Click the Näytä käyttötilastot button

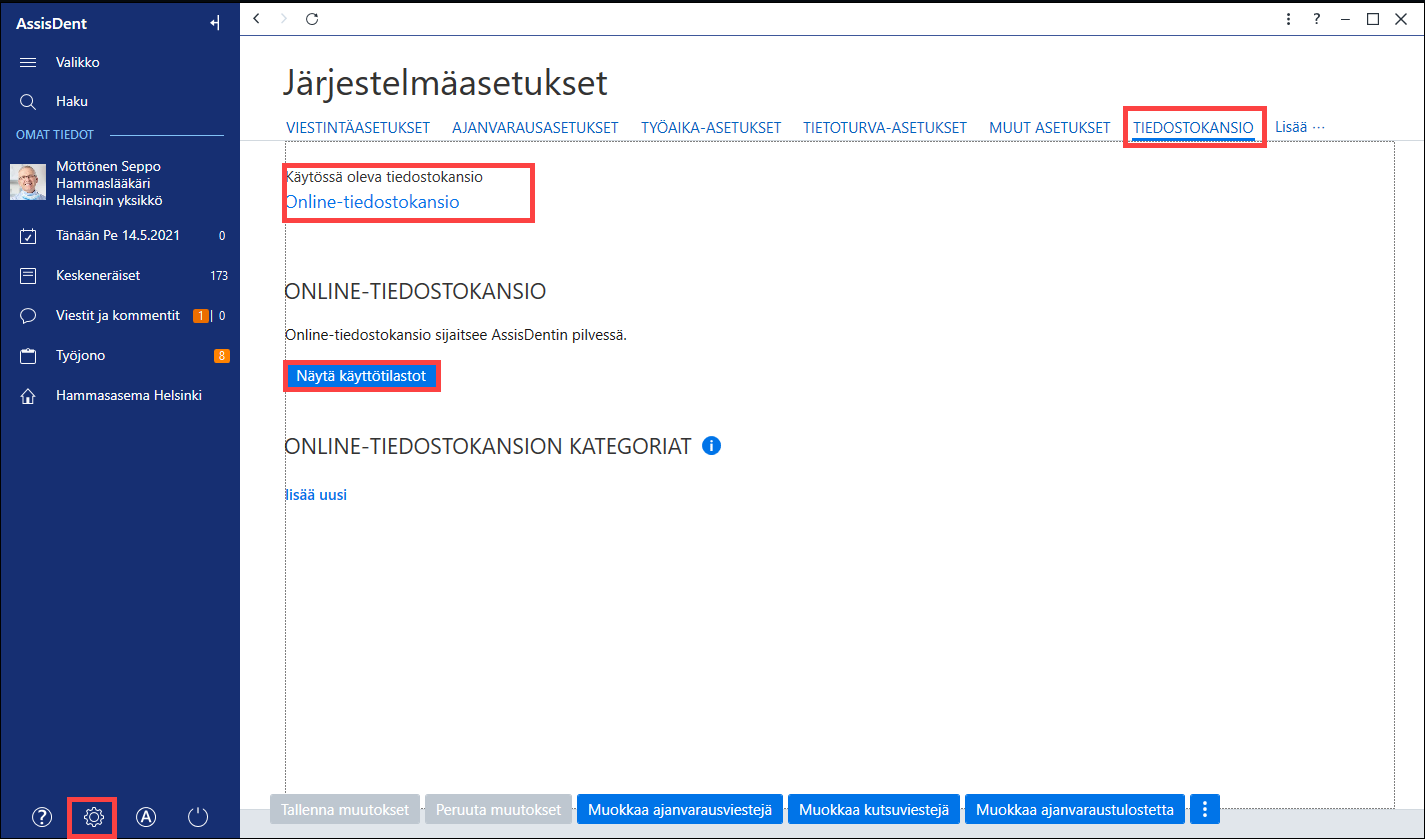click(361, 376)
